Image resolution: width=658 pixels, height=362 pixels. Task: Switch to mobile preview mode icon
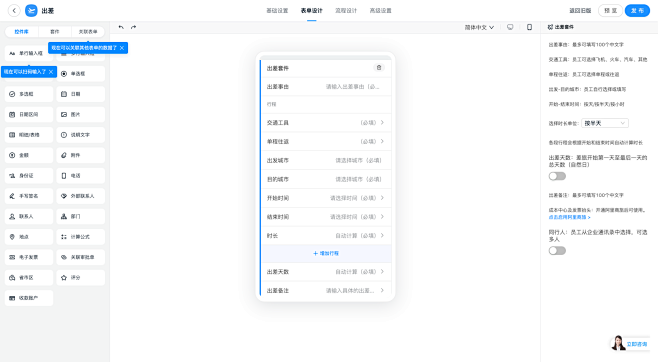pos(530,27)
